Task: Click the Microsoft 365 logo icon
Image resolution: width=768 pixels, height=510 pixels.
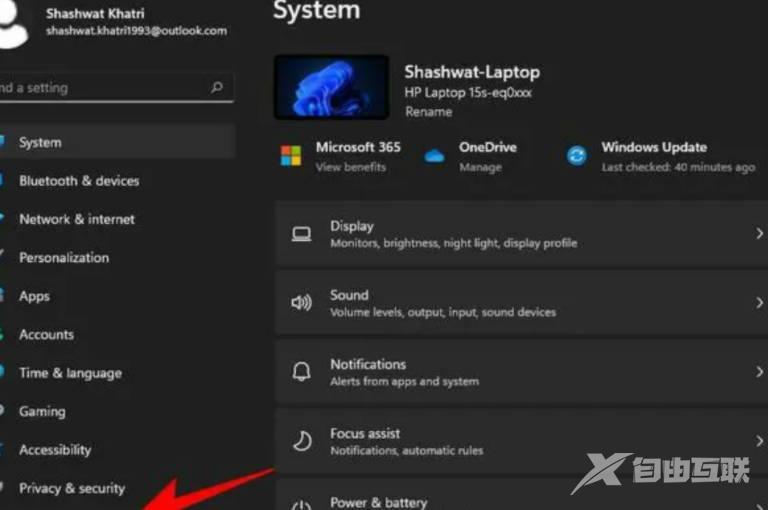Action: 291,156
